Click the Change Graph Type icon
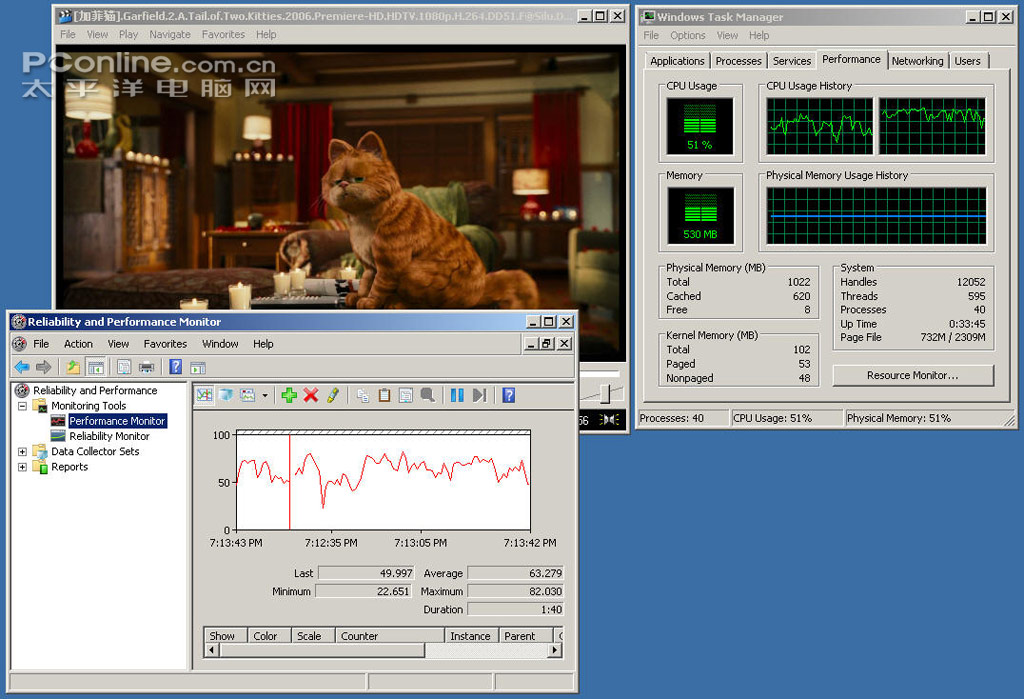Screen dimensions: 1024x699 248,395
